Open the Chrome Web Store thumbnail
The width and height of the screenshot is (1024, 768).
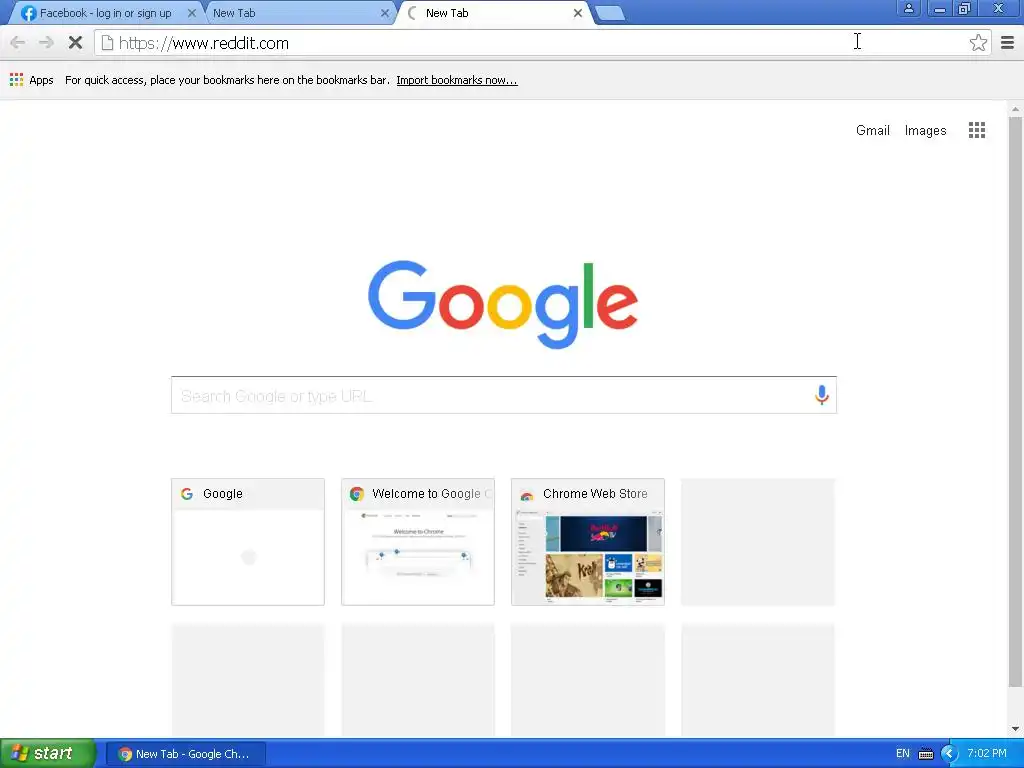point(587,542)
